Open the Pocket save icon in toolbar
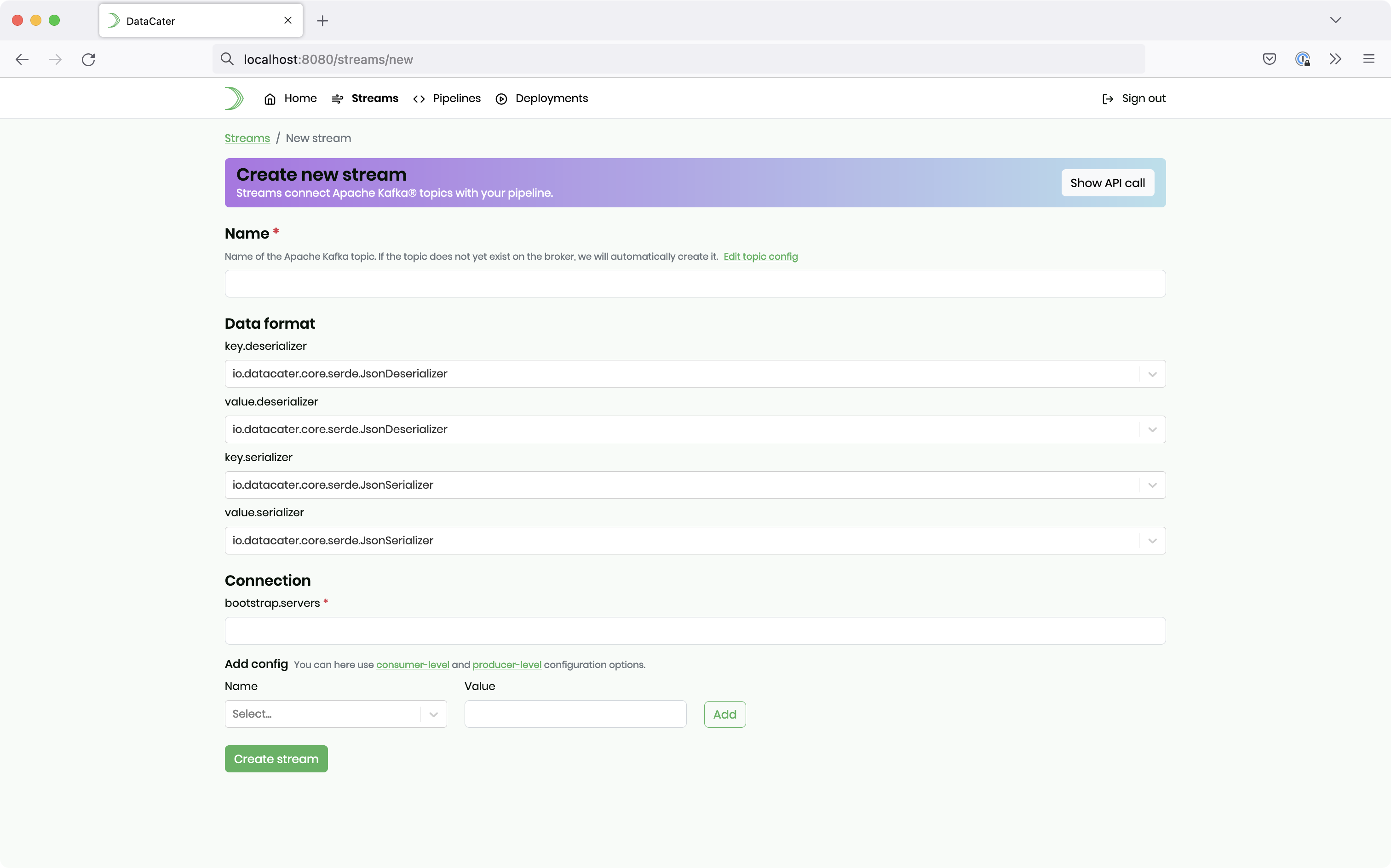Screen dimensions: 1391x868 (1269, 59)
